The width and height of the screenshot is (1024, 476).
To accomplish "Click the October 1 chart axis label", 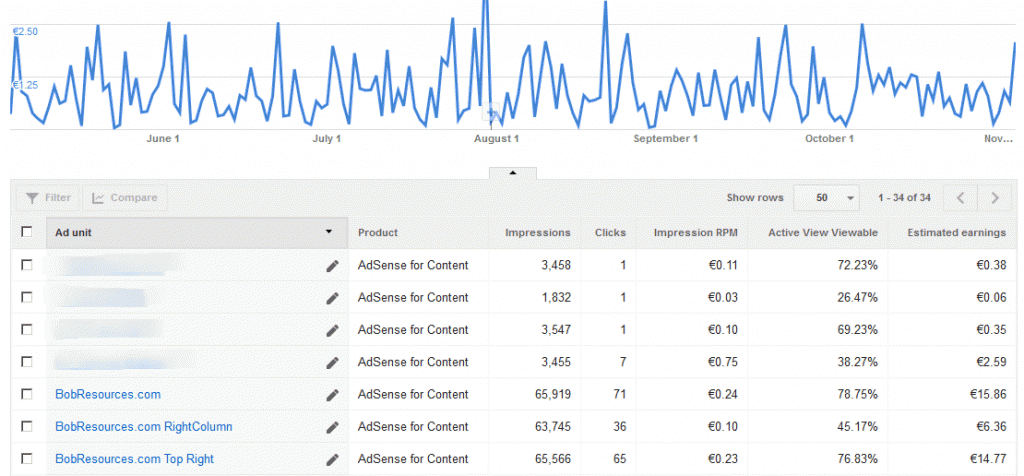I will point(829,139).
